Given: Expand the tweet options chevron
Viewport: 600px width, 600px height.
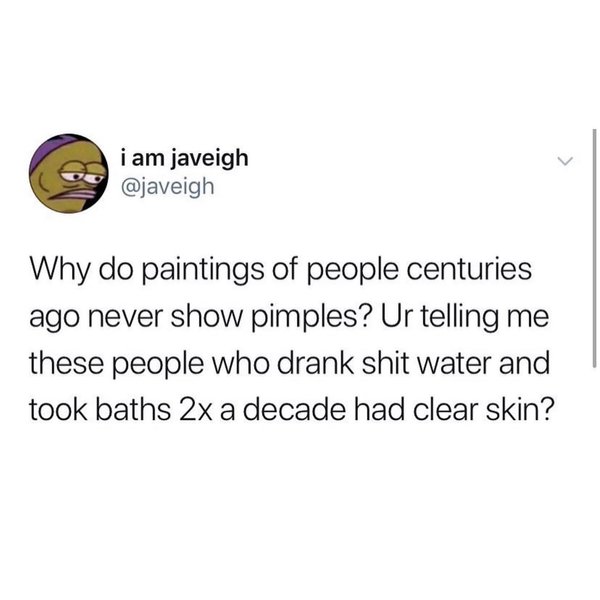Looking at the screenshot, I should 565,161.
